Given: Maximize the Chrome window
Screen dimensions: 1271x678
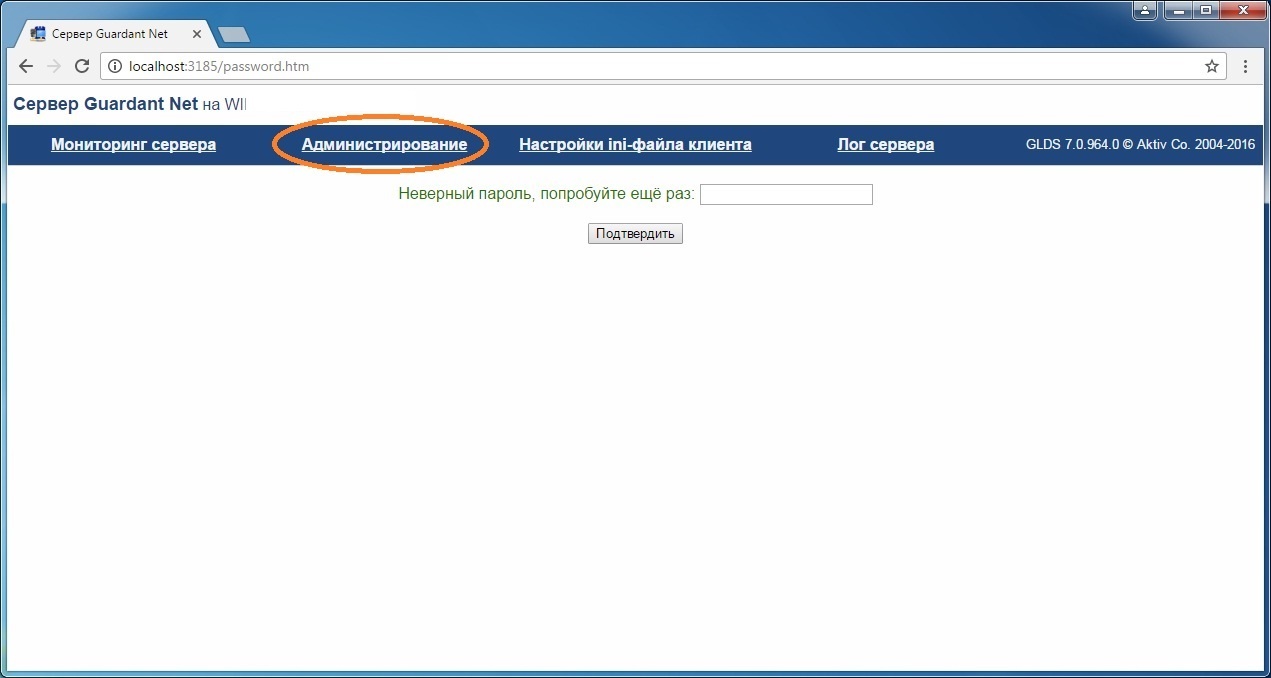Looking at the screenshot, I should (x=1205, y=10).
